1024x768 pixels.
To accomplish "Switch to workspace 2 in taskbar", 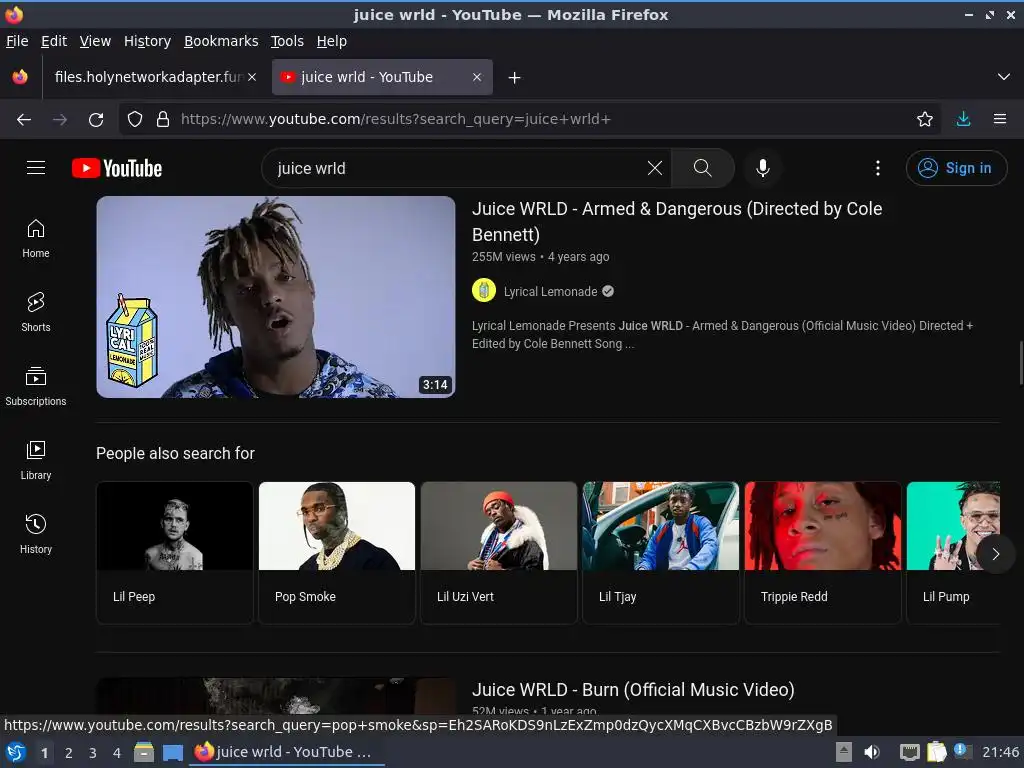I will 69,753.
